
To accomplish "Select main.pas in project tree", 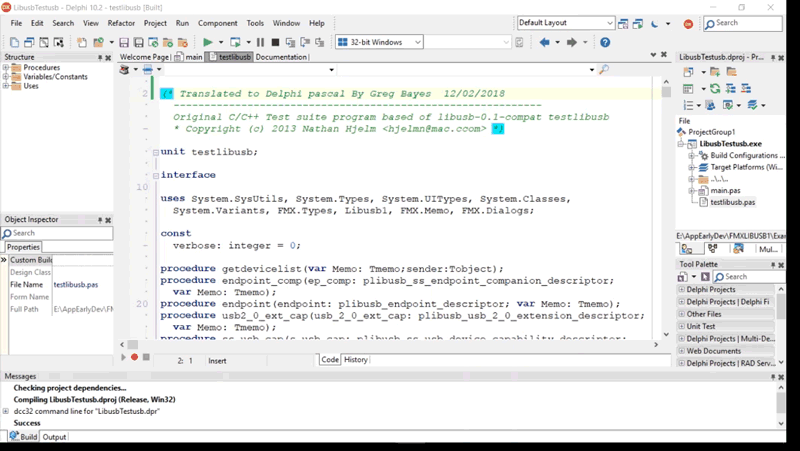I will [725, 191].
